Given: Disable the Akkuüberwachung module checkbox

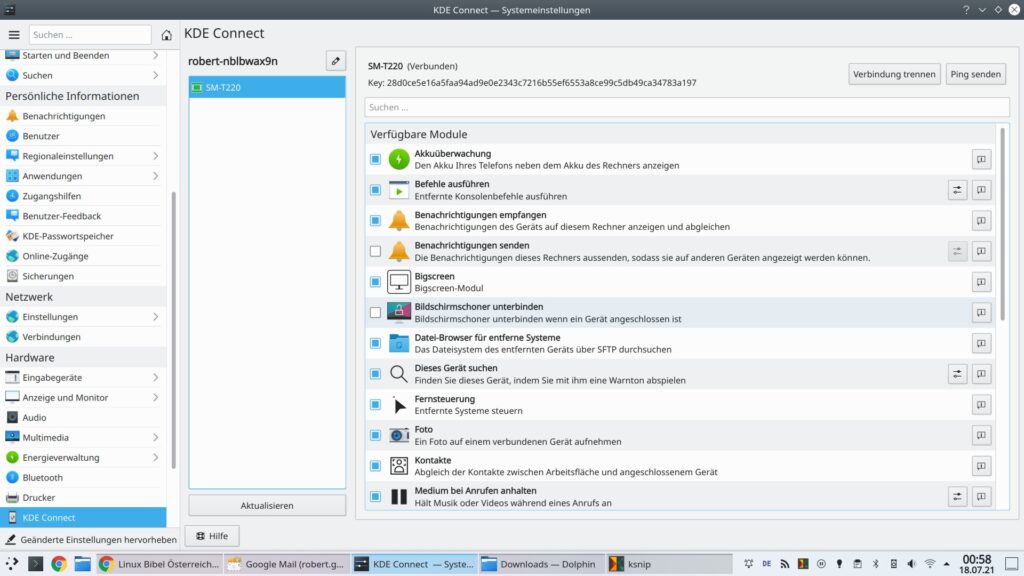Looking at the screenshot, I should click(375, 159).
